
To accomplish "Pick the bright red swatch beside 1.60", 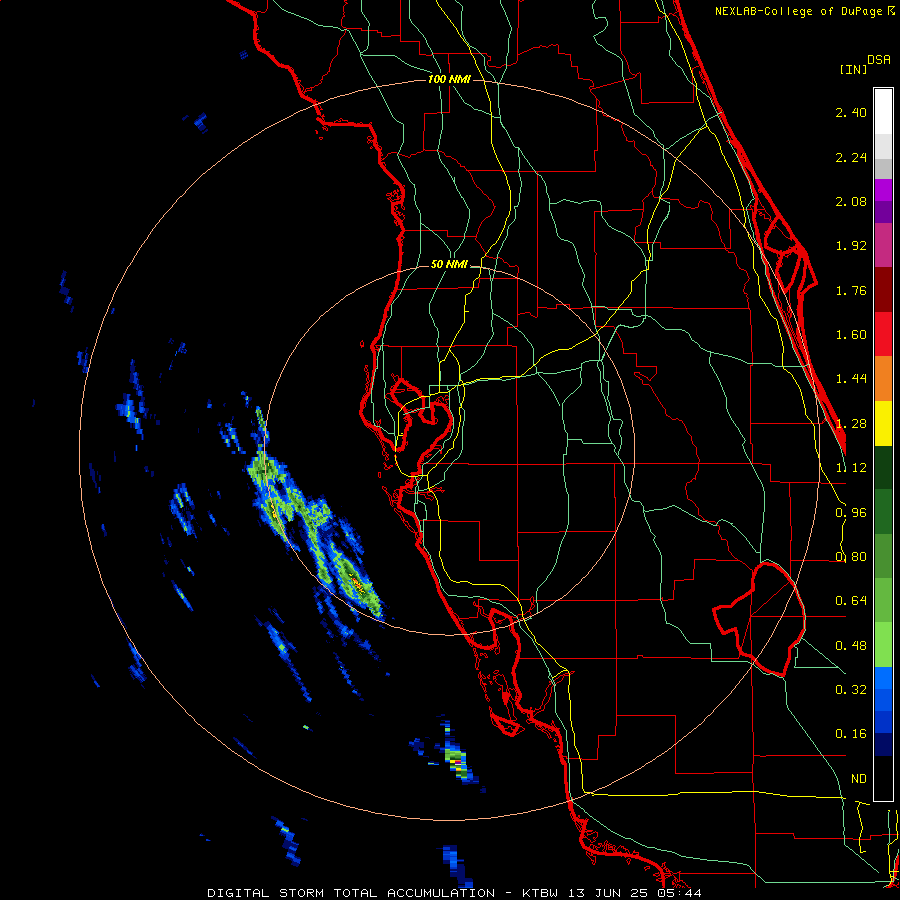I will click(883, 334).
